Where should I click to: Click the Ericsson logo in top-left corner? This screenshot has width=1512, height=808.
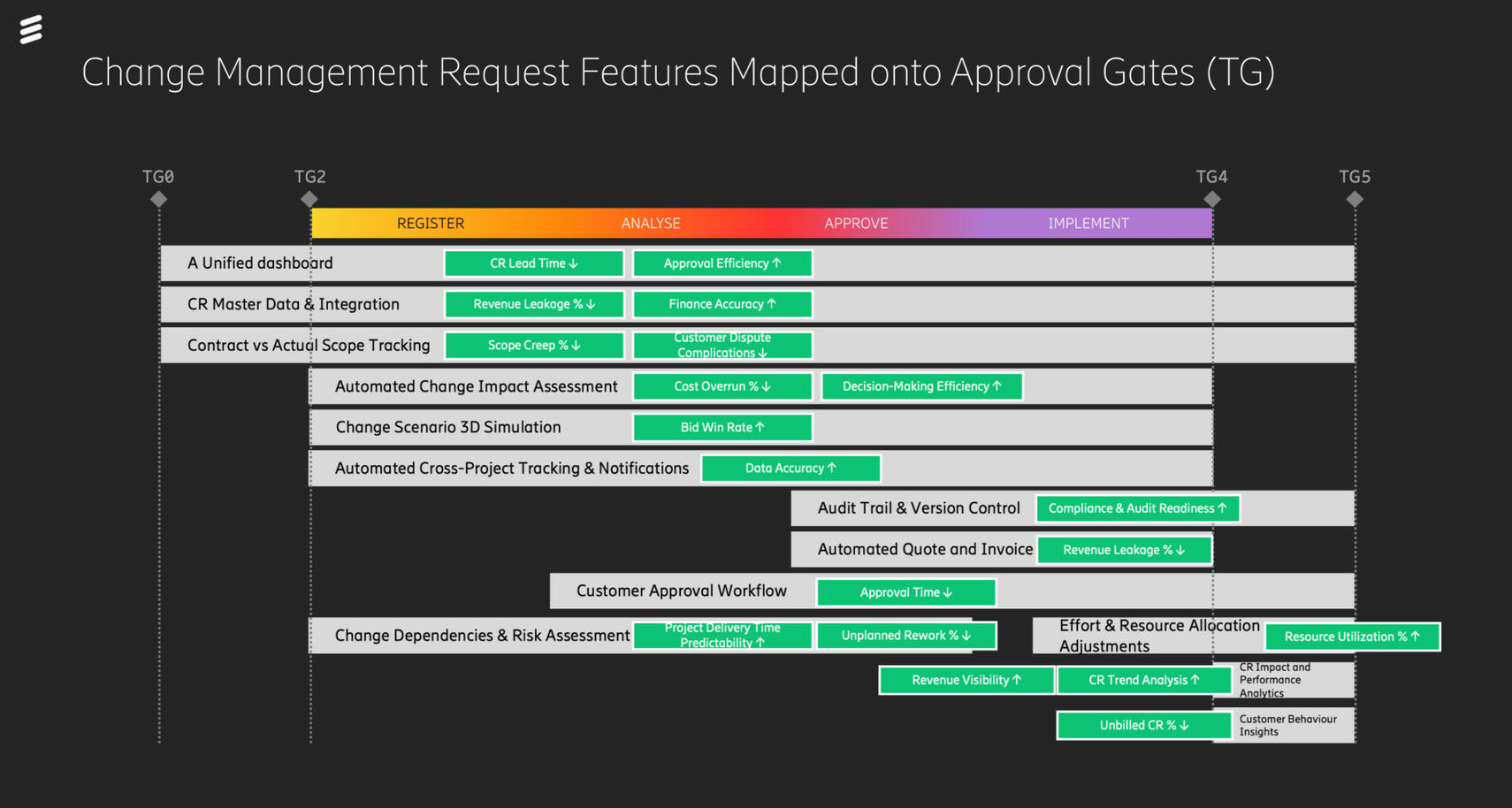31,29
